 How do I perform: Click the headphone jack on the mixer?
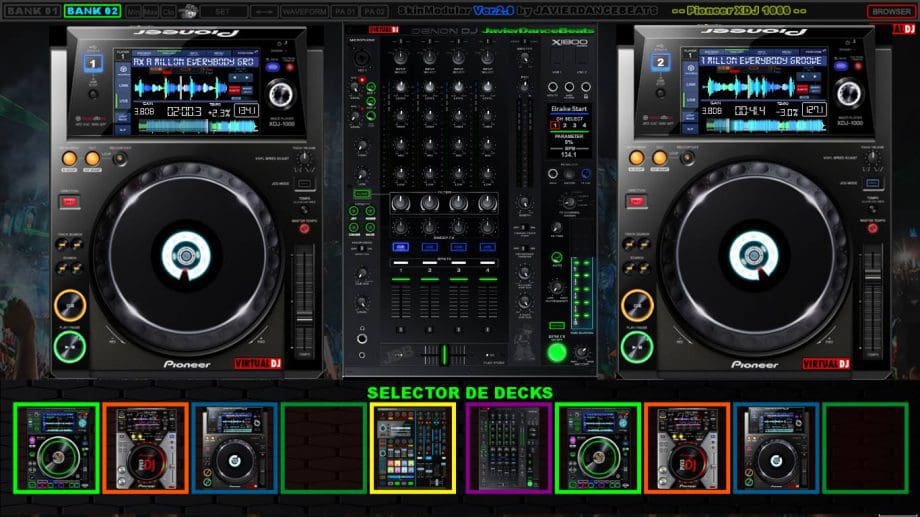pos(362,339)
